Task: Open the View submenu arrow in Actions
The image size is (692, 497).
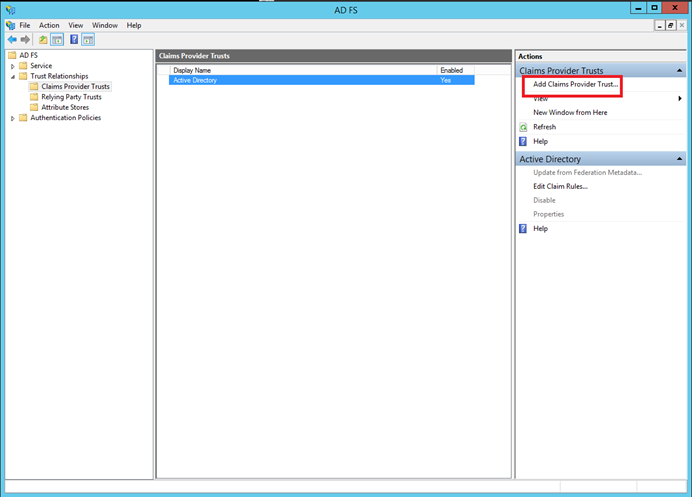Action: [680, 98]
